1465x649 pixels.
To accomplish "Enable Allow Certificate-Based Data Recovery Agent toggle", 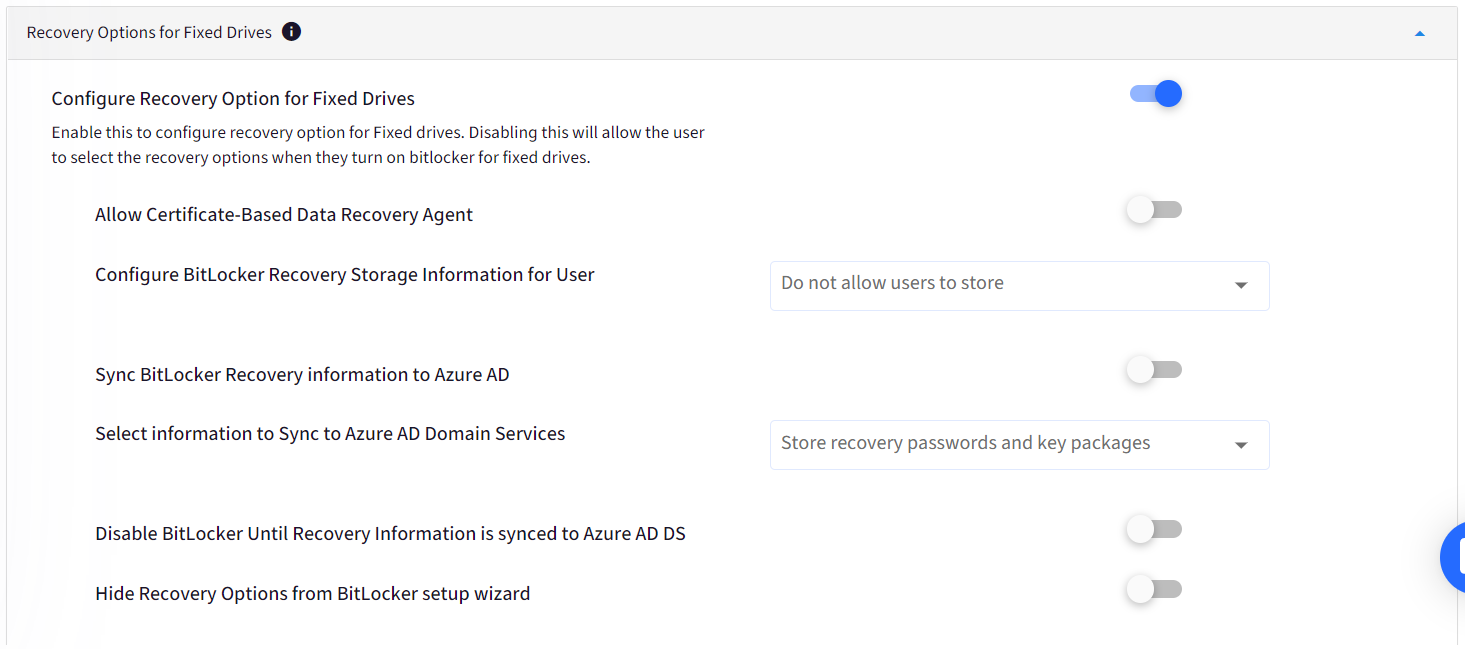I will click(x=1154, y=210).
